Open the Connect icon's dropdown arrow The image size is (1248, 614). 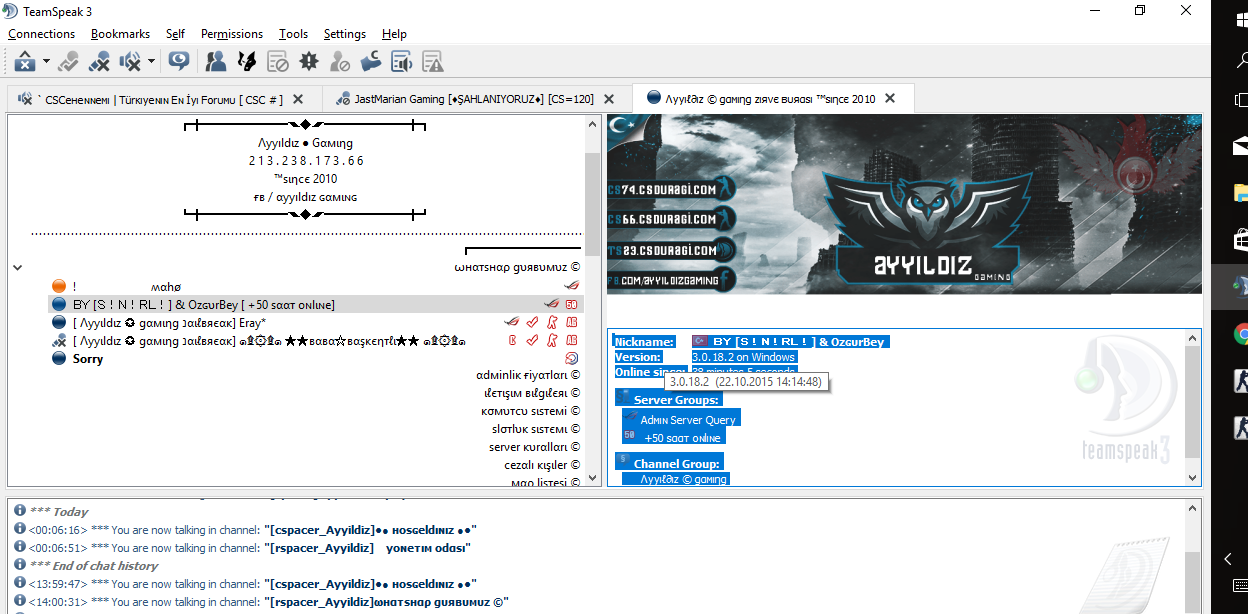(46, 62)
